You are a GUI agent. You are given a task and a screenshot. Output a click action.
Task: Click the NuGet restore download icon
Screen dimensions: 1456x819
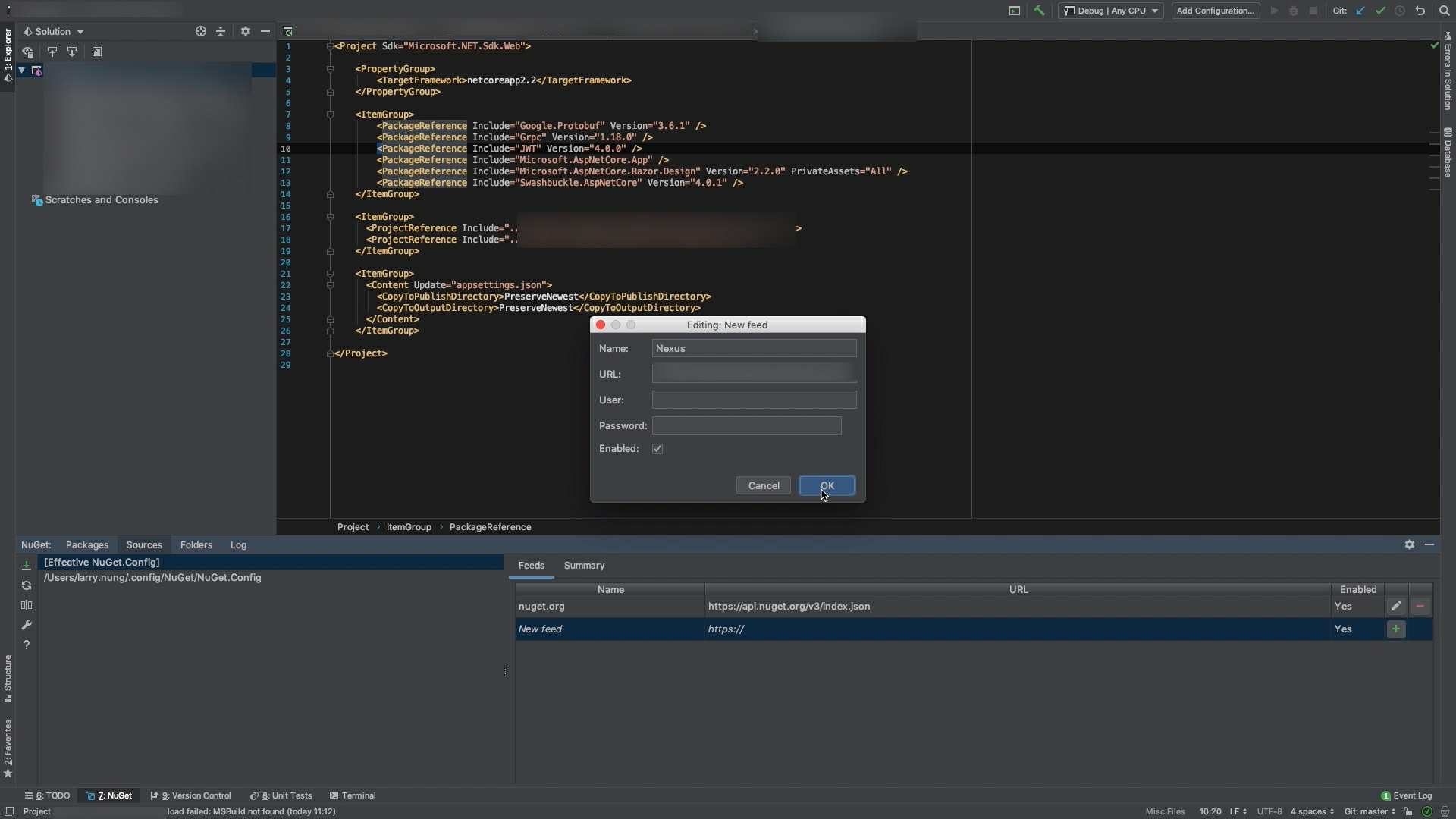pyautogui.click(x=27, y=566)
